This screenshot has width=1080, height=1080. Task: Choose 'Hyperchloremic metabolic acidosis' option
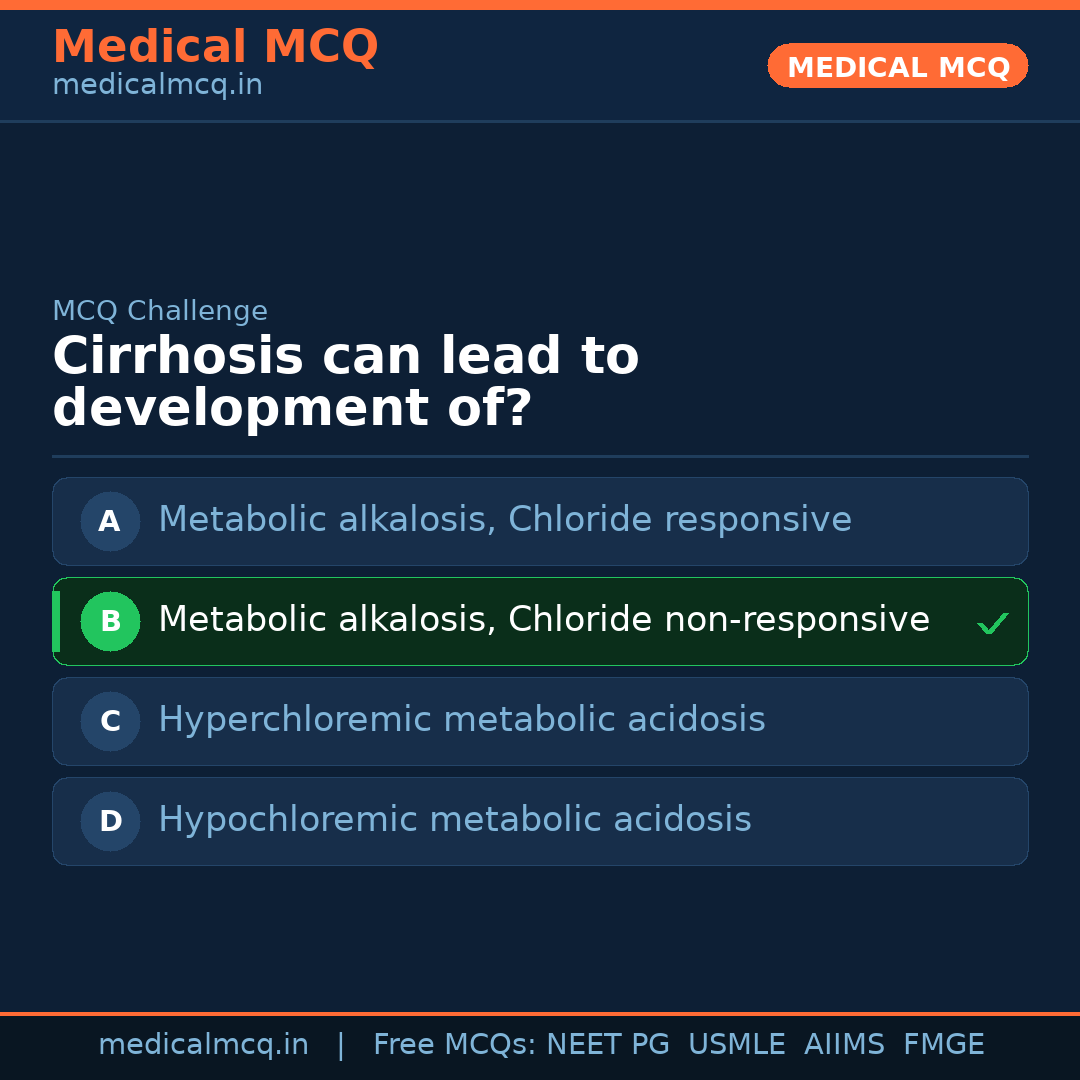(462, 720)
